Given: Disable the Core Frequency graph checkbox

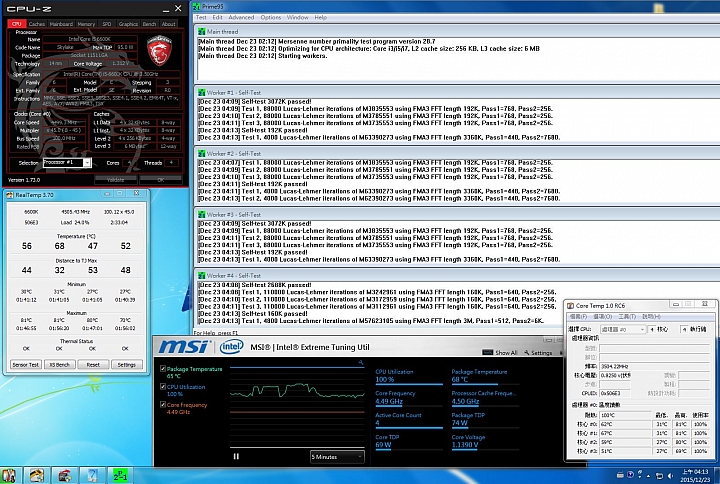Looking at the screenshot, I should [163, 404].
